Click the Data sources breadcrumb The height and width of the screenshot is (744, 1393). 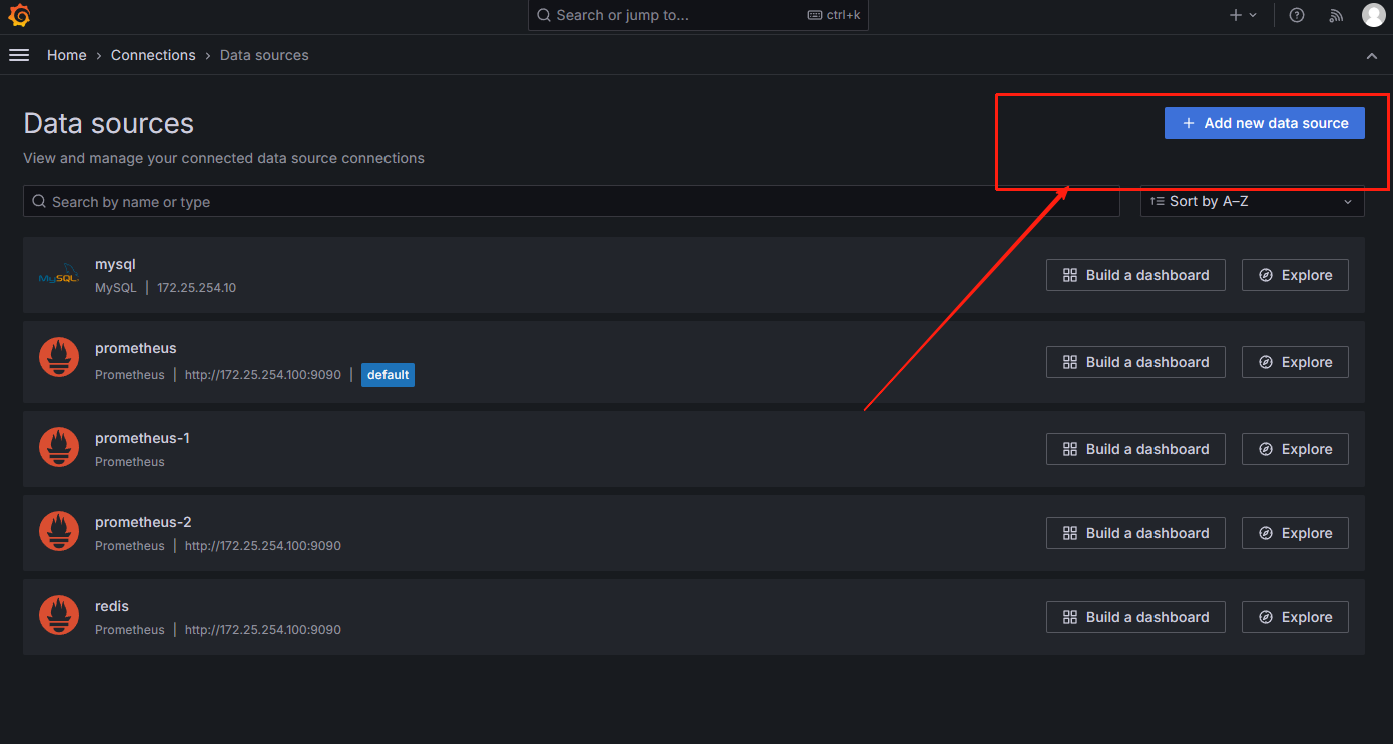coord(264,55)
